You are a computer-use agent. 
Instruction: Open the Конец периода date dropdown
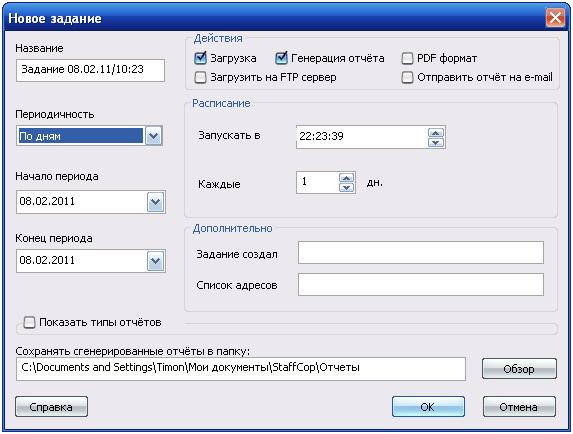point(156,261)
